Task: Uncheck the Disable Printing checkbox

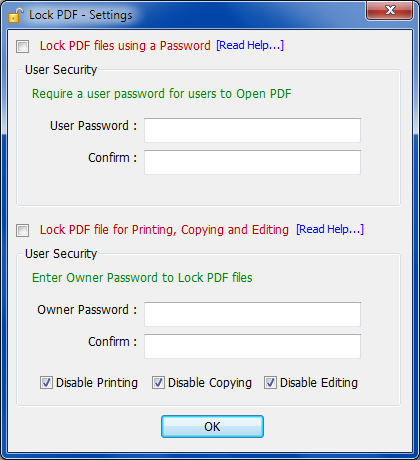Action: (46, 383)
